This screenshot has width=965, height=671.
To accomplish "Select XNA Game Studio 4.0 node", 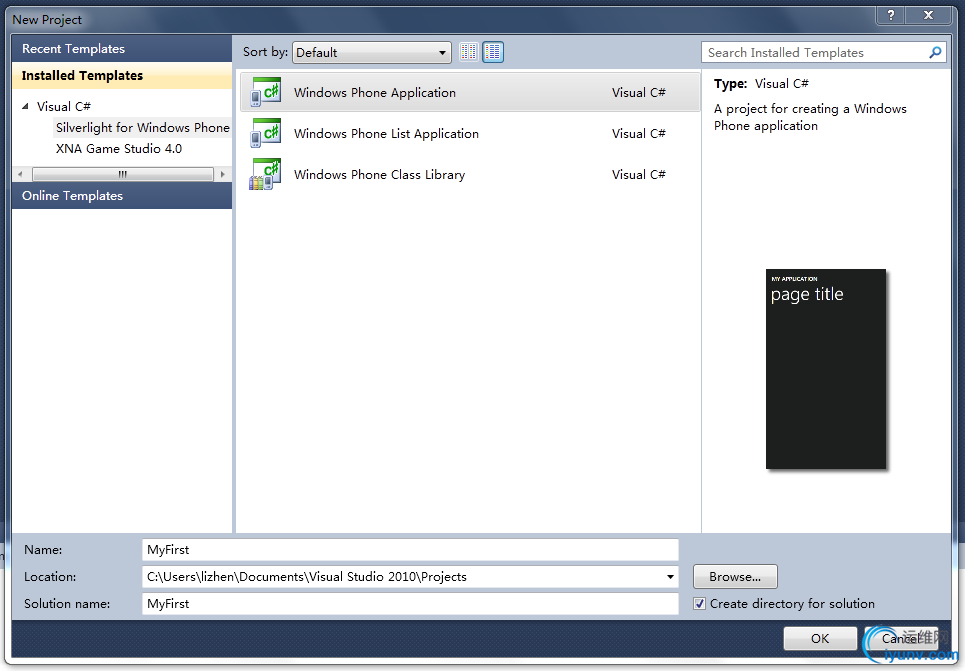I will (119, 148).
